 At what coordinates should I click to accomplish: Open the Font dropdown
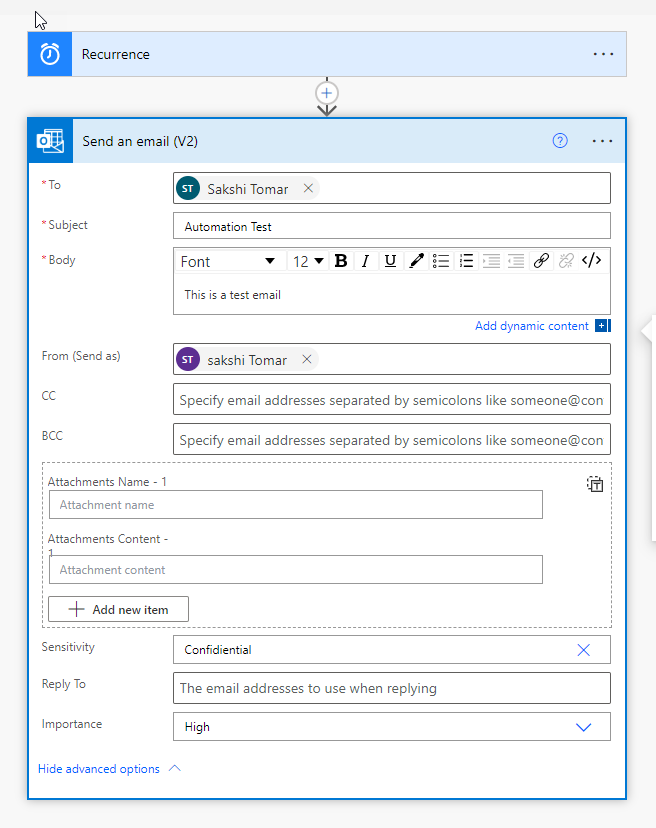click(x=230, y=261)
